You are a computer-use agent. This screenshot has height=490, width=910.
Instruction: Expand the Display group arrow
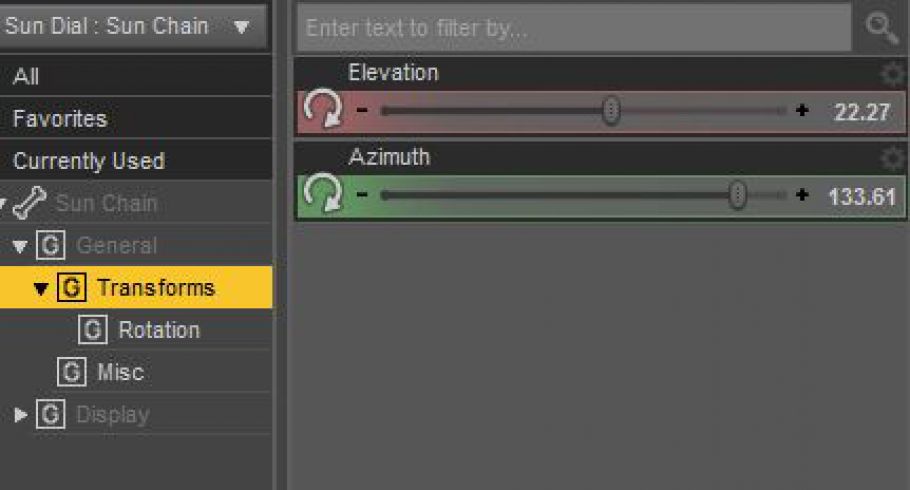(x=21, y=415)
